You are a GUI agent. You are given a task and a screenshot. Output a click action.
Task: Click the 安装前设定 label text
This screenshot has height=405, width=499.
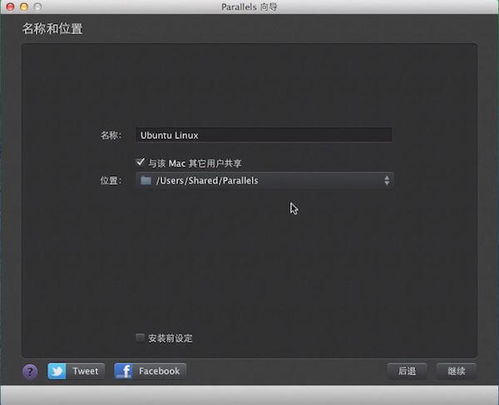[x=170, y=338]
